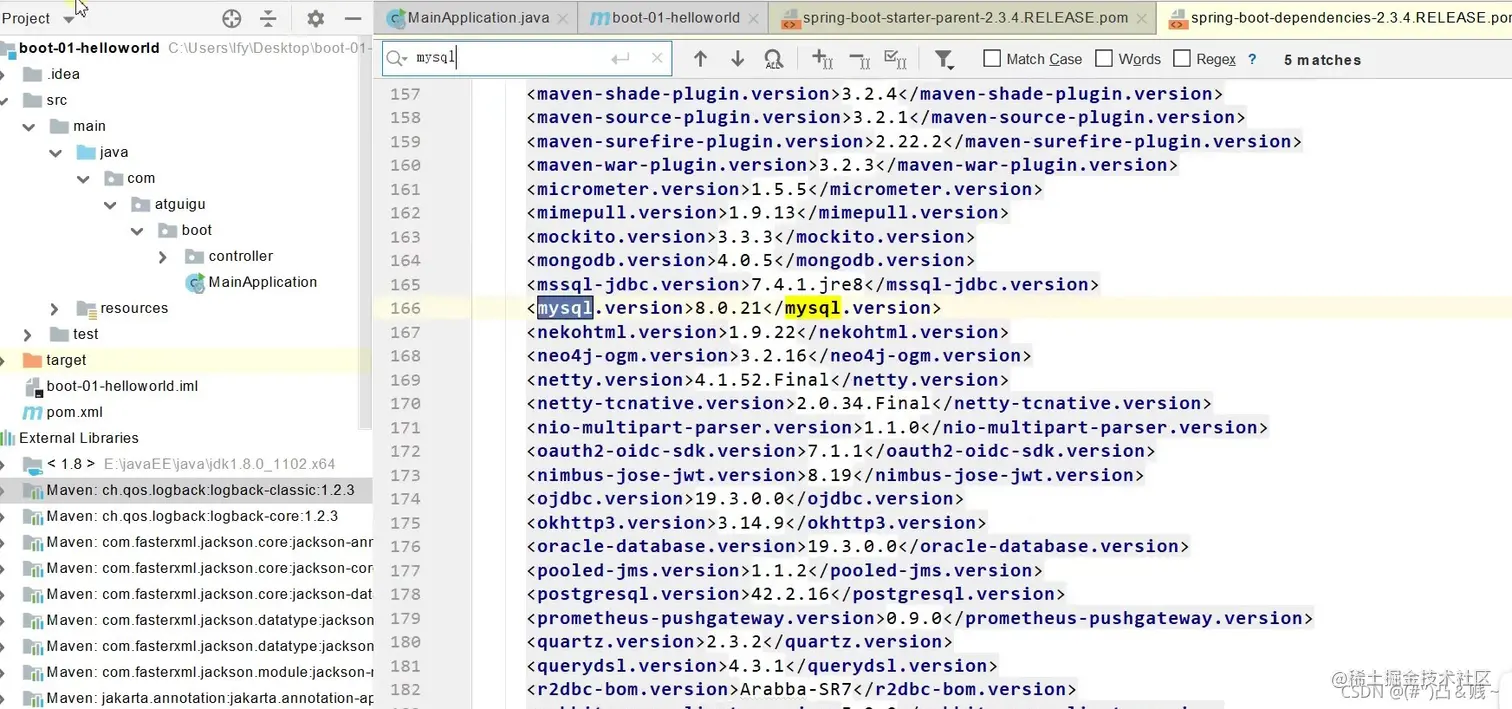The image size is (1512, 709).
Task: Select the .idea folder
Action: pyautogui.click(x=63, y=74)
